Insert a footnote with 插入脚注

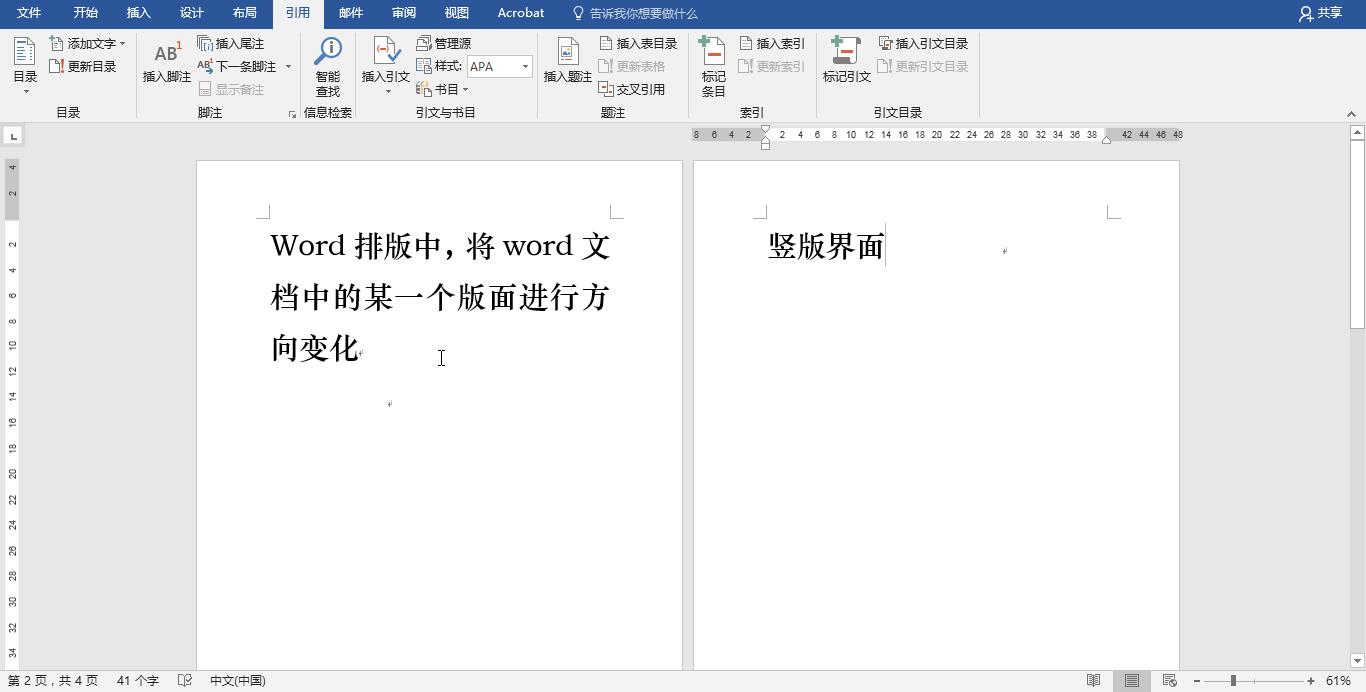(x=165, y=62)
